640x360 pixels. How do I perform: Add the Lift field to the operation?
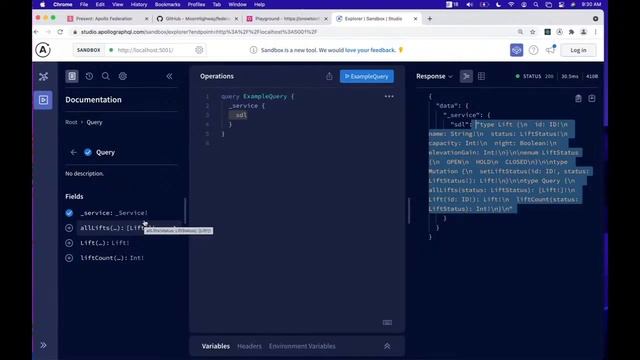pos(69,243)
